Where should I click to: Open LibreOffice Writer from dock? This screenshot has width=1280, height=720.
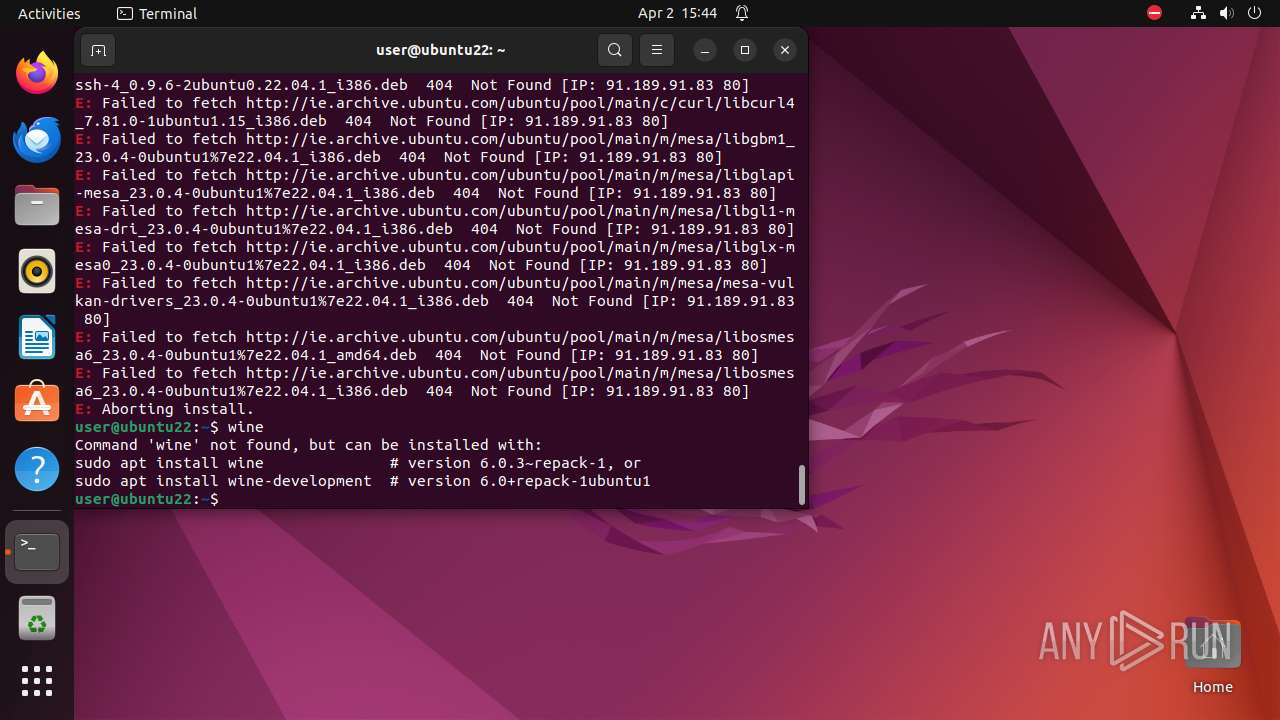pyautogui.click(x=37, y=337)
